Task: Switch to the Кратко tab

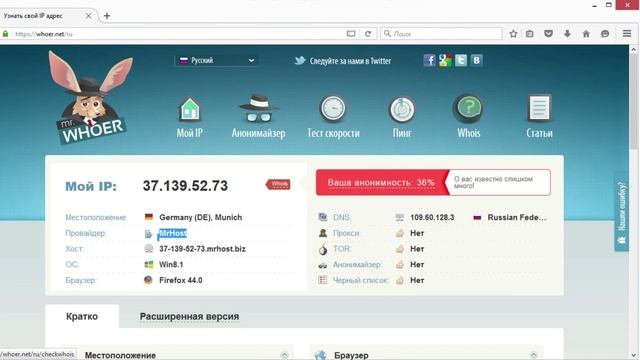Action: click(82, 316)
